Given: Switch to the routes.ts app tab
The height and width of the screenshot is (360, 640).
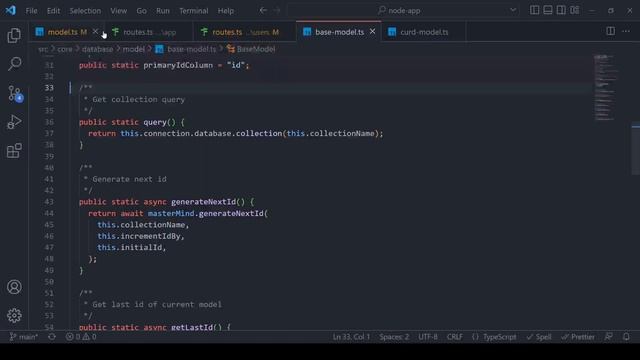Looking at the screenshot, I should (149, 32).
